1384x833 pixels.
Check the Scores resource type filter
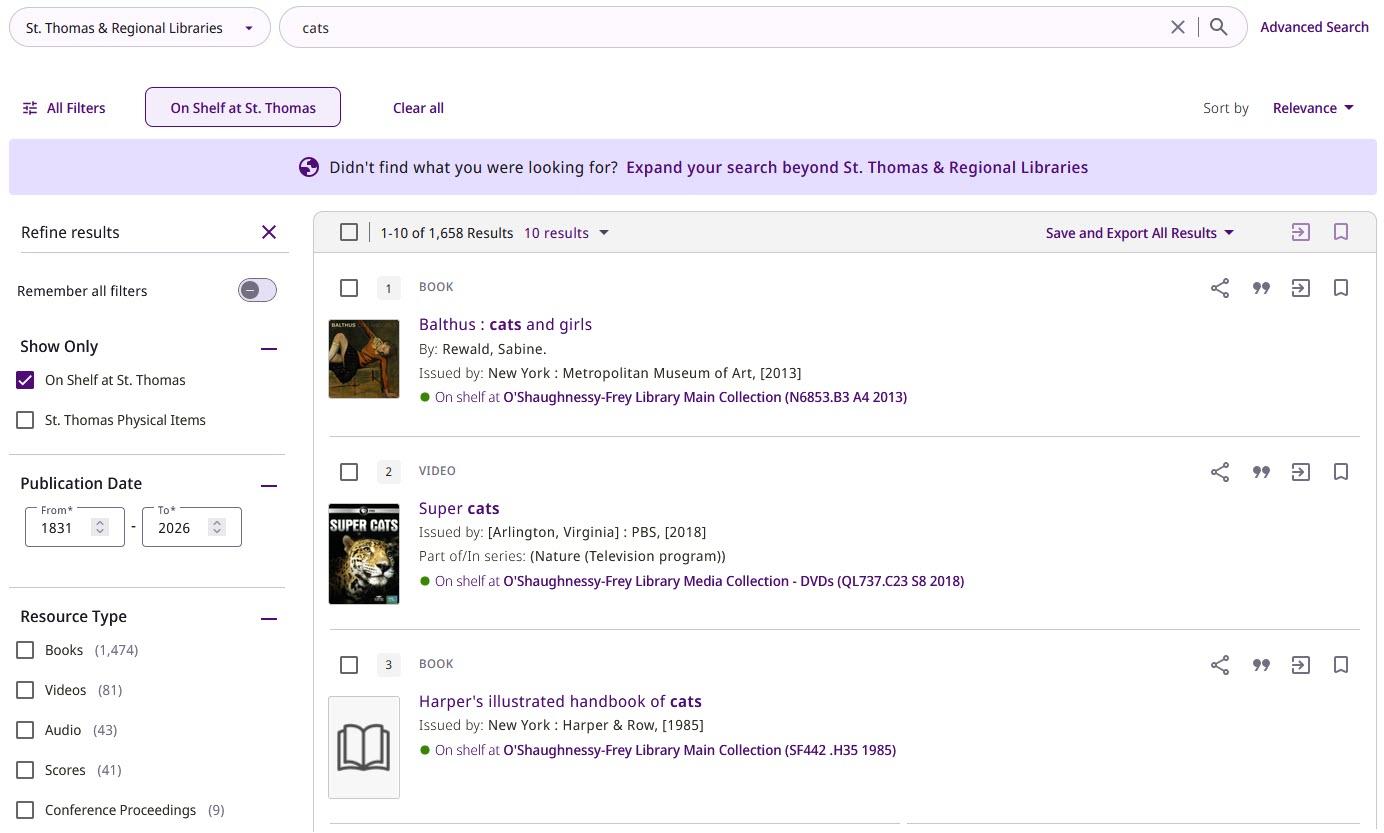(x=25, y=770)
